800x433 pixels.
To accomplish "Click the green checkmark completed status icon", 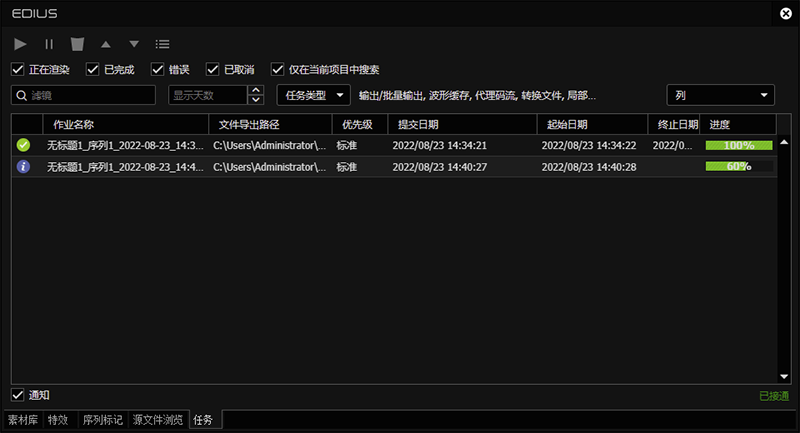I will pos(23,145).
